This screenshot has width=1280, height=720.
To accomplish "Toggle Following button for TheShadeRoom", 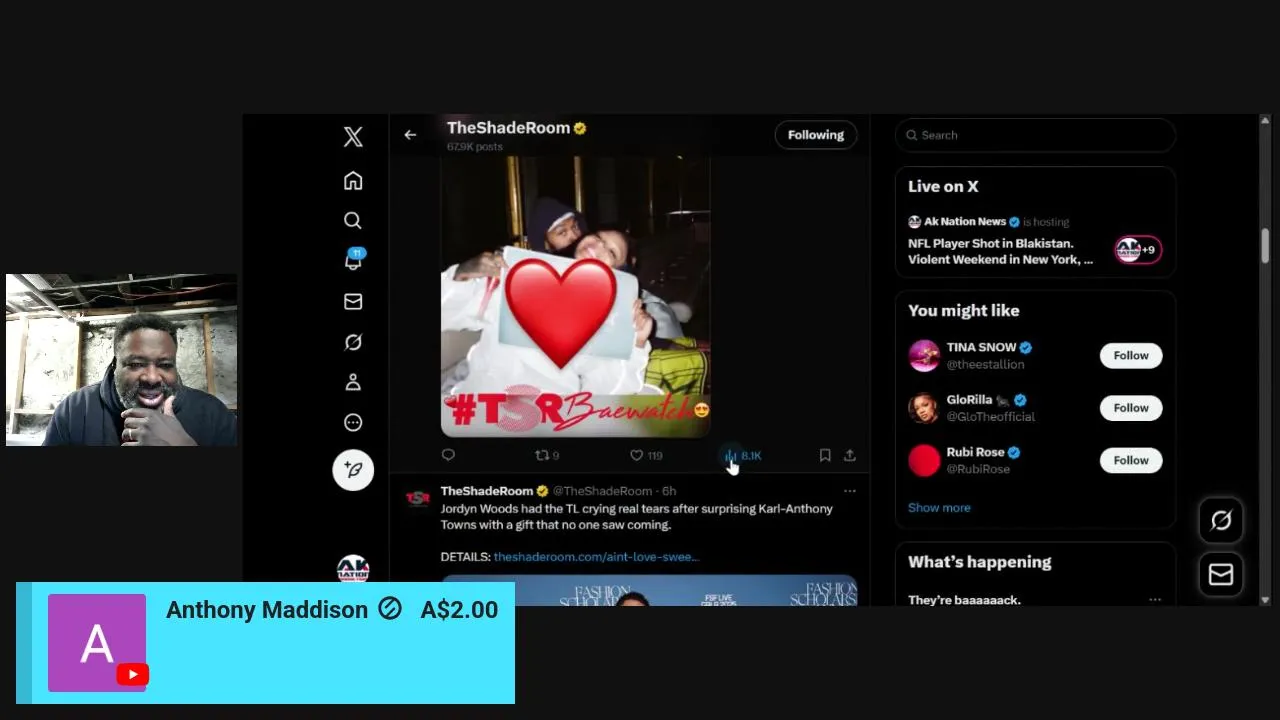I will 816,135.
